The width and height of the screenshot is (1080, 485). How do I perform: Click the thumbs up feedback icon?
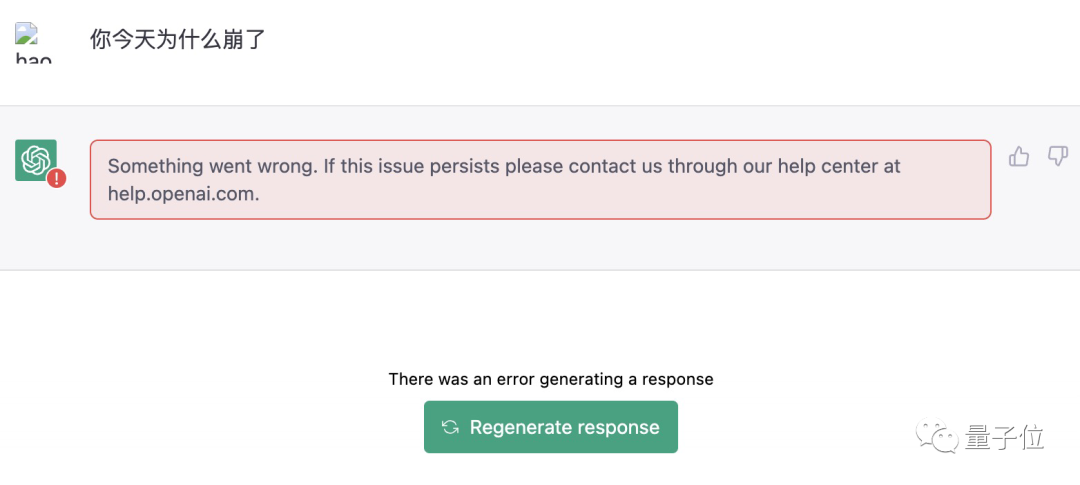1019,157
